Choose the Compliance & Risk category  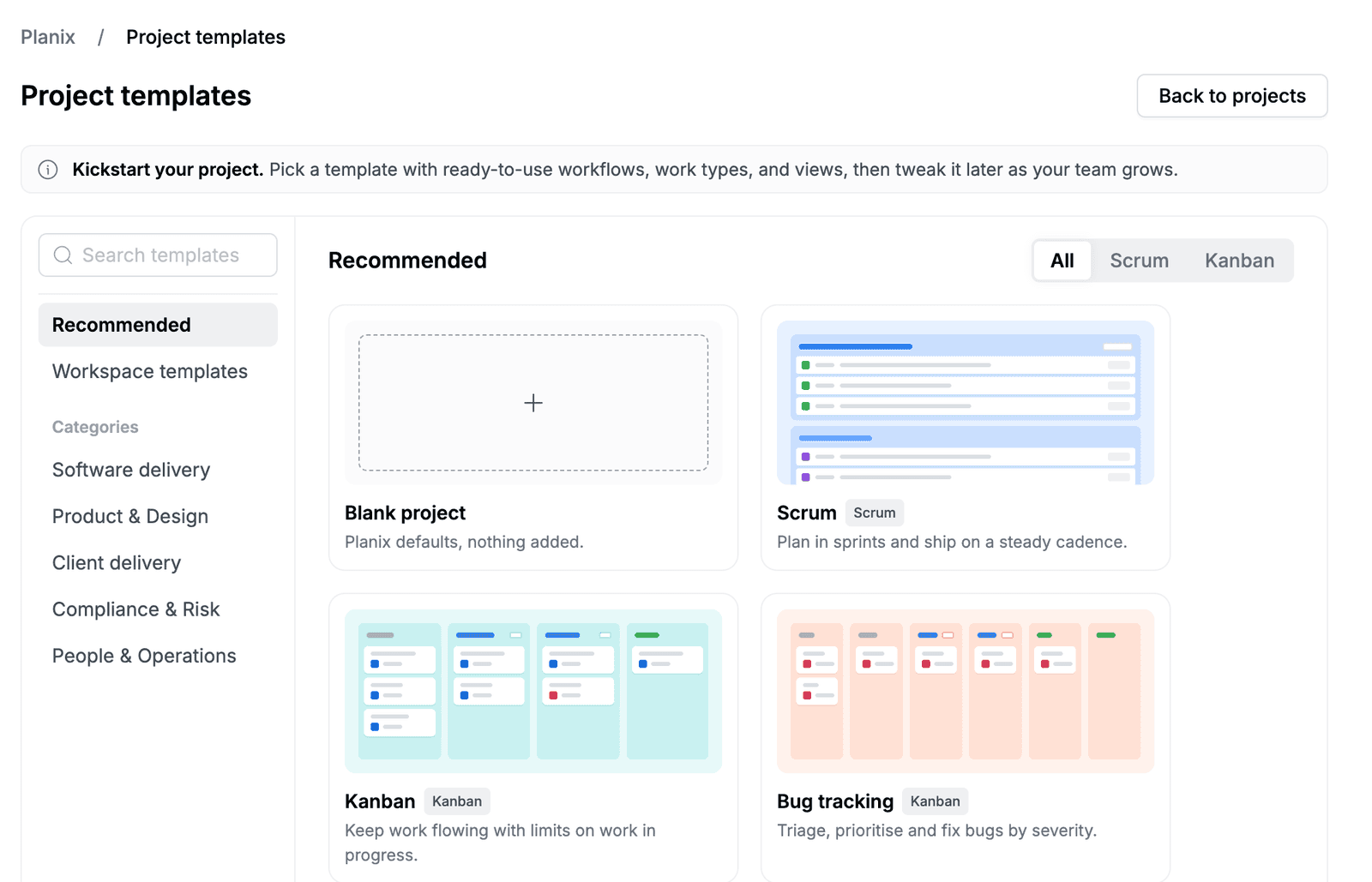tap(158, 609)
